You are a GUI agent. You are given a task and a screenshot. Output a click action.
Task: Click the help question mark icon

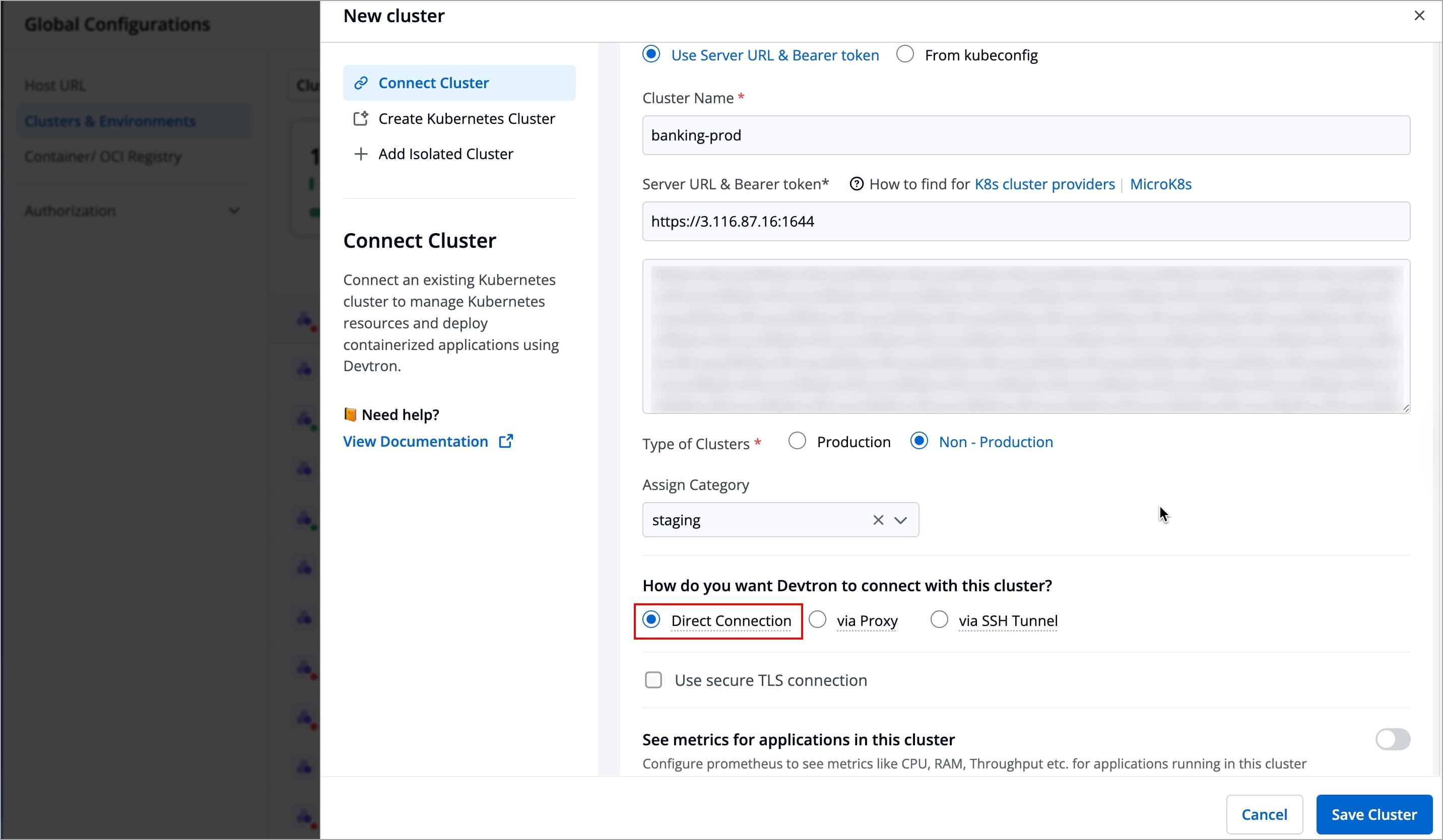856,184
